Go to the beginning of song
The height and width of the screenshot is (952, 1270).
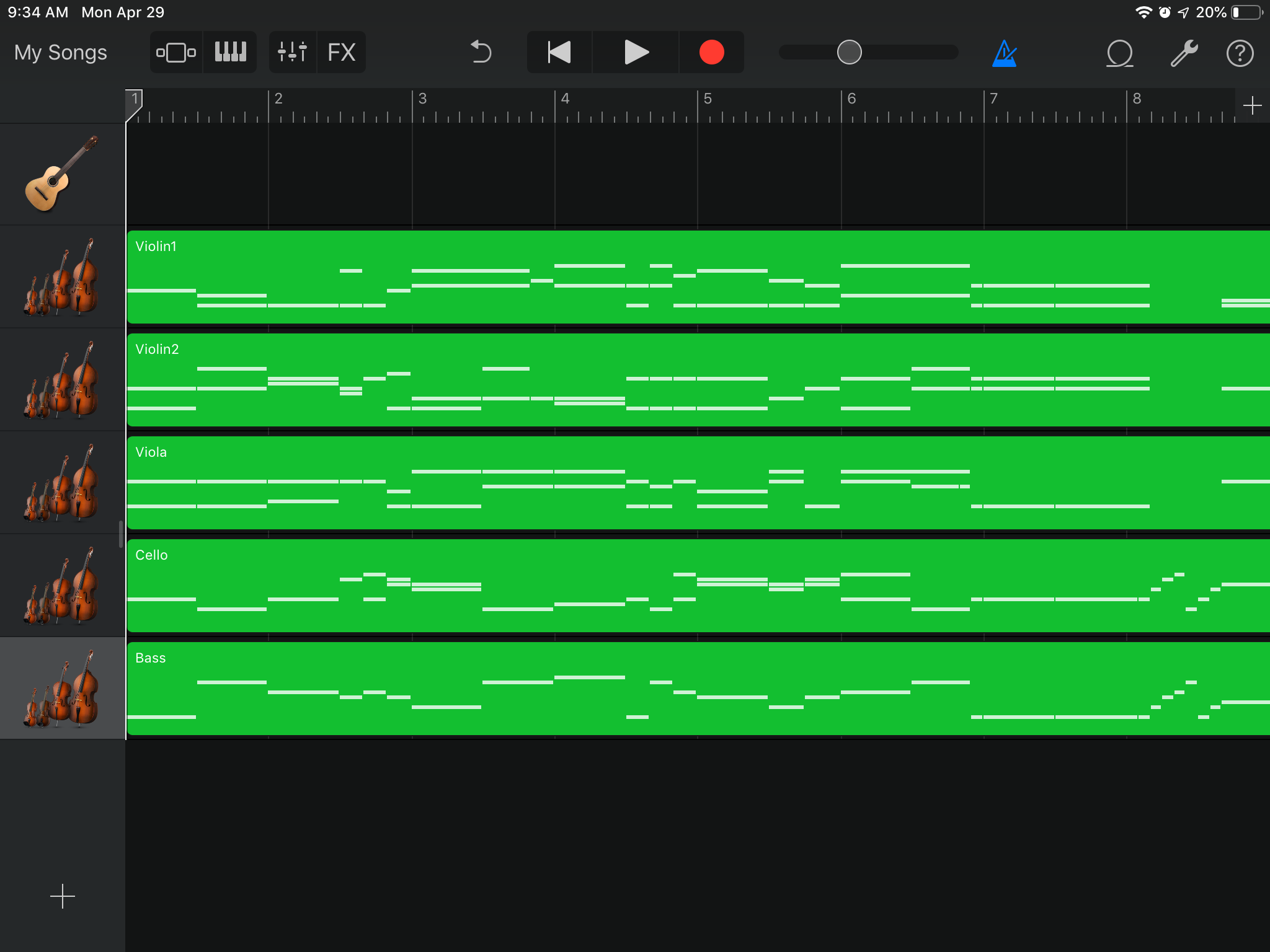click(x=559, y=52)
